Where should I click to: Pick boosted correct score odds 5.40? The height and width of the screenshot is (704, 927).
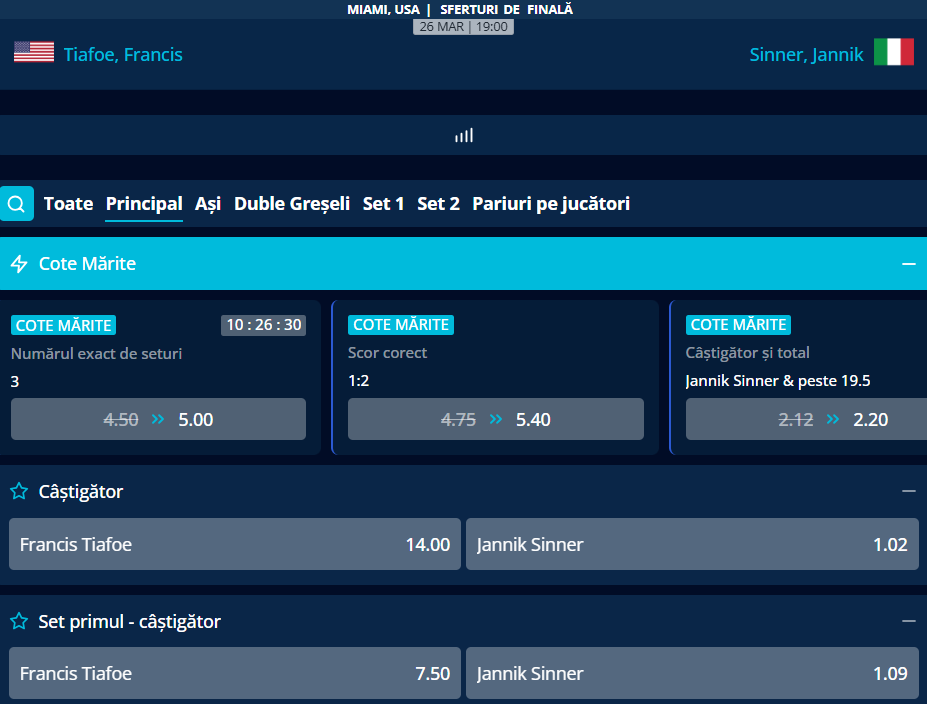[x=495, y=420]
